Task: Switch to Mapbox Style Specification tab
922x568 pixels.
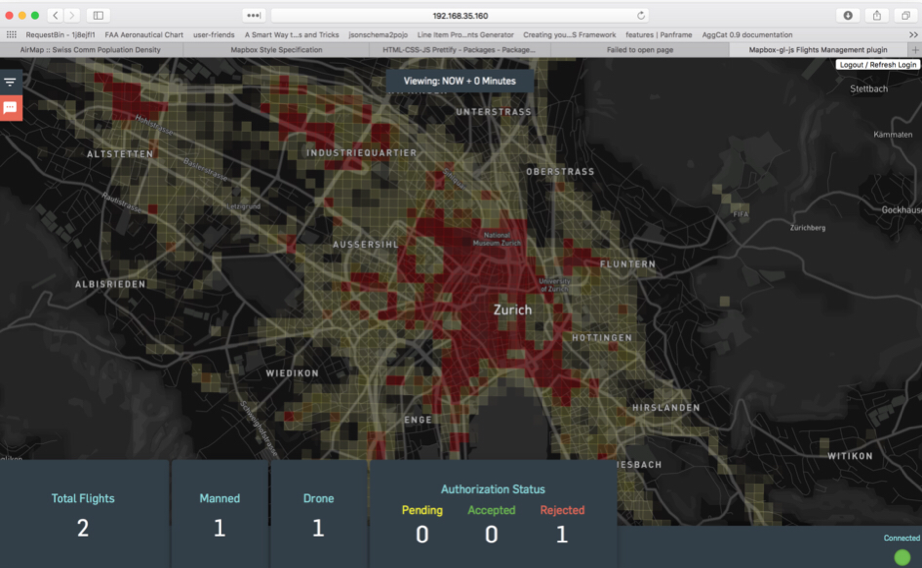Action: click(276, 49)
